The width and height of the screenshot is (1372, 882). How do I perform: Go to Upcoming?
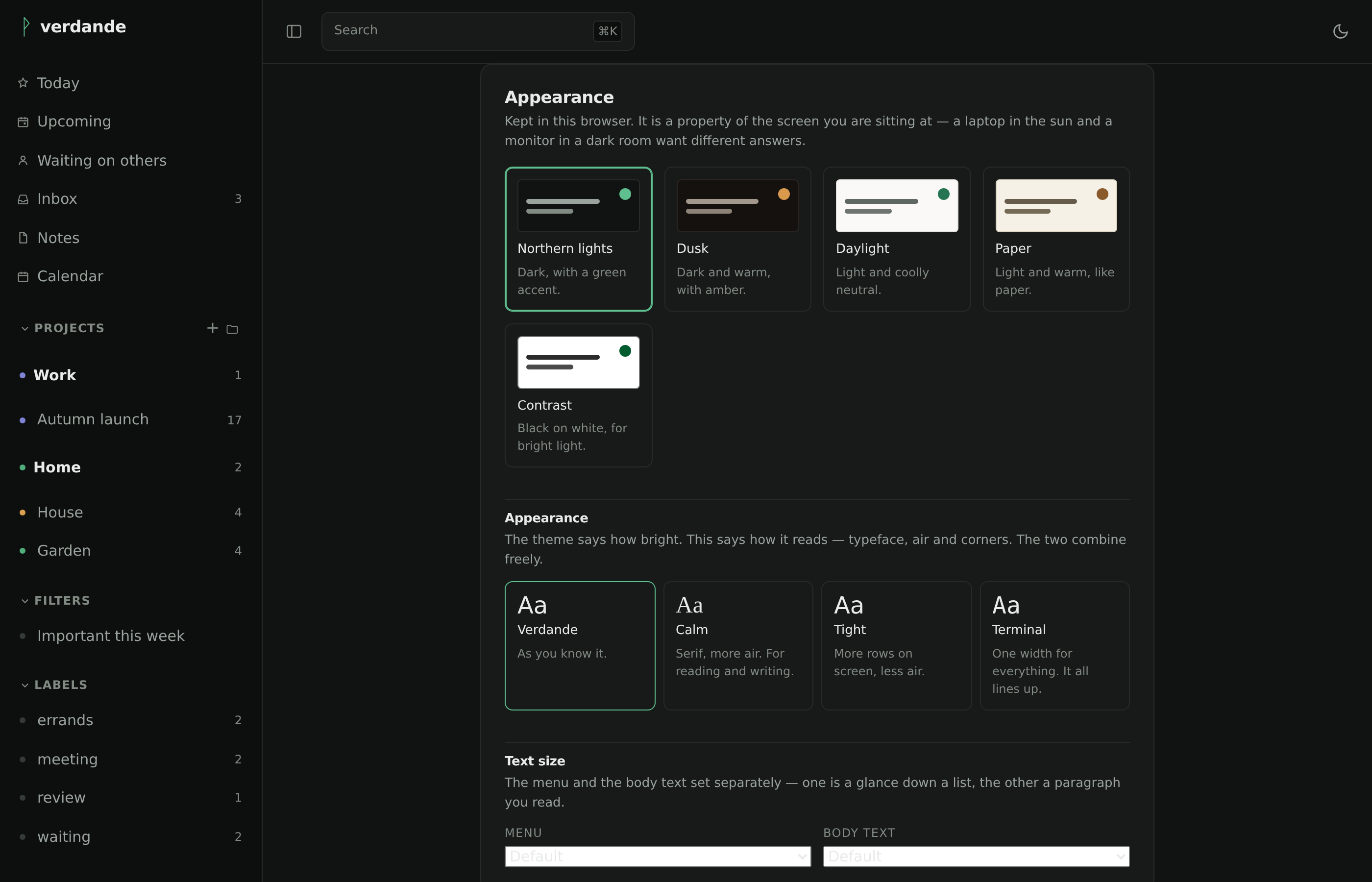[x=130, y=122]
